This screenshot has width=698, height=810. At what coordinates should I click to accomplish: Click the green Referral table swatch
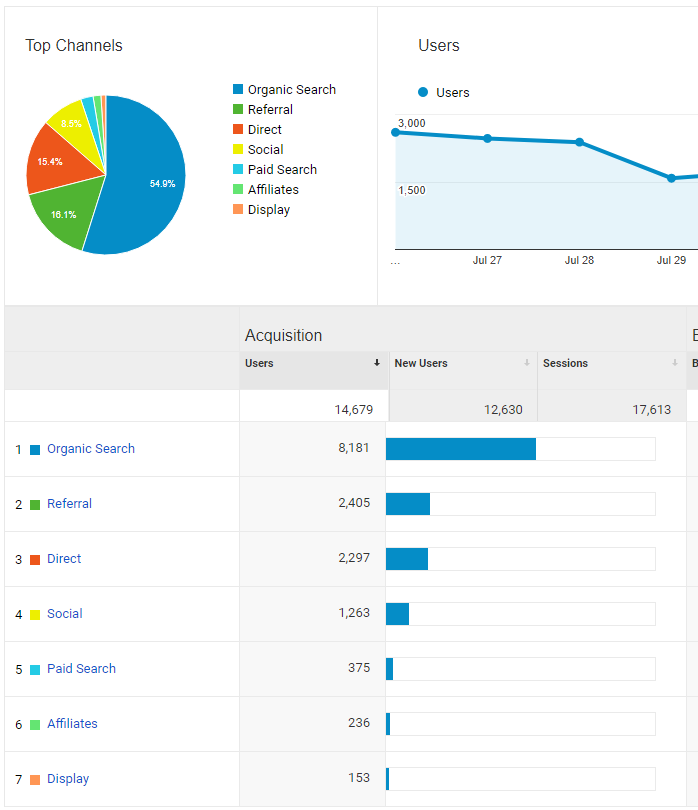click(35, 505)
